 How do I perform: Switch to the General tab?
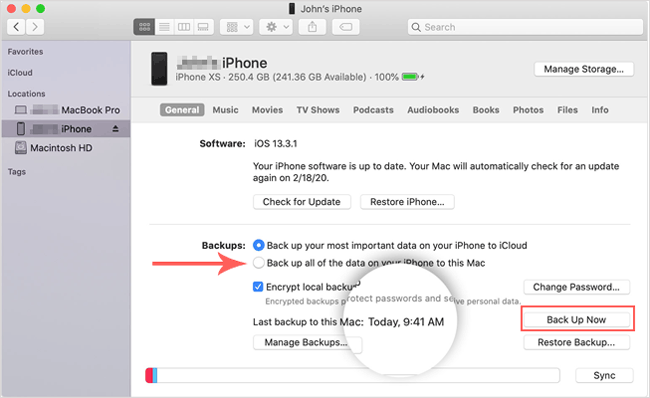click(182, 110)
